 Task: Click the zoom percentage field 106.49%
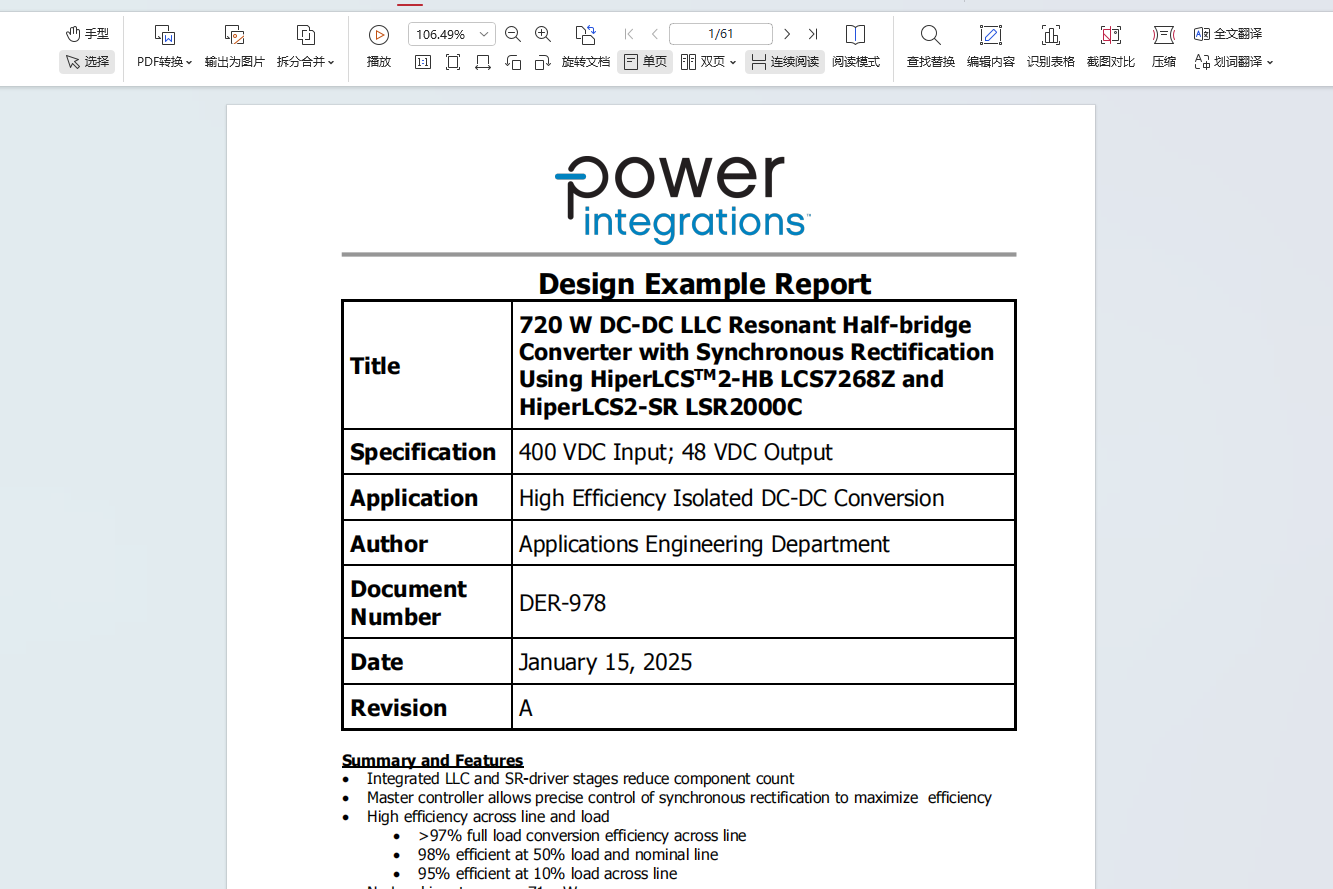click(441, 34)
